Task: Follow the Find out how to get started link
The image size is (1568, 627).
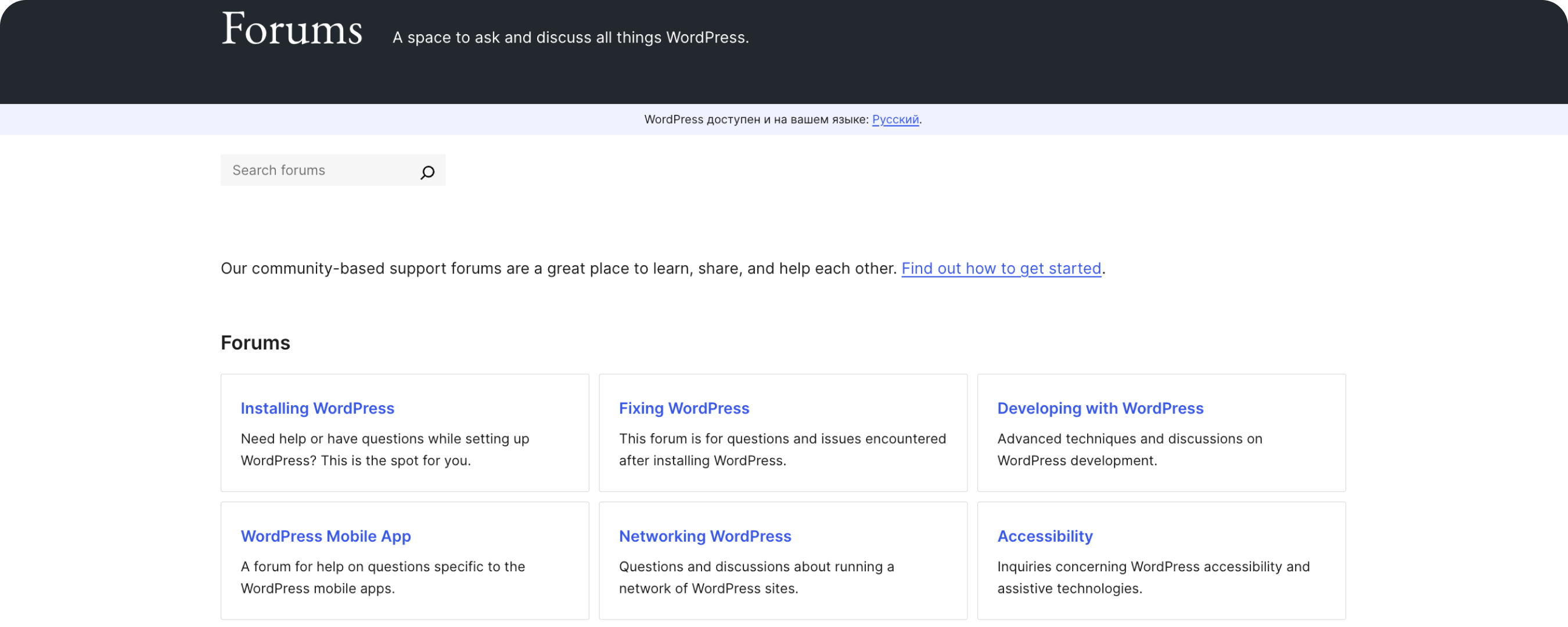Action: 1001,268
